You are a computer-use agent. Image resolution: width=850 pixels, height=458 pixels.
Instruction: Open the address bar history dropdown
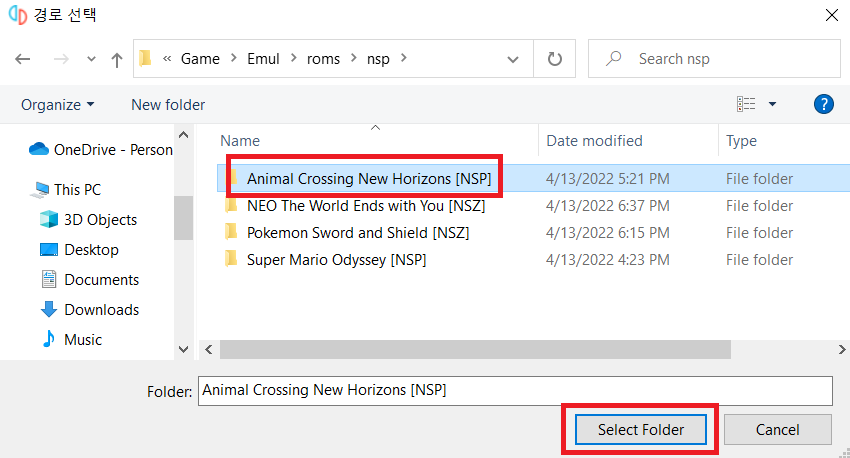pyautogui.click(x=512, y=59)
